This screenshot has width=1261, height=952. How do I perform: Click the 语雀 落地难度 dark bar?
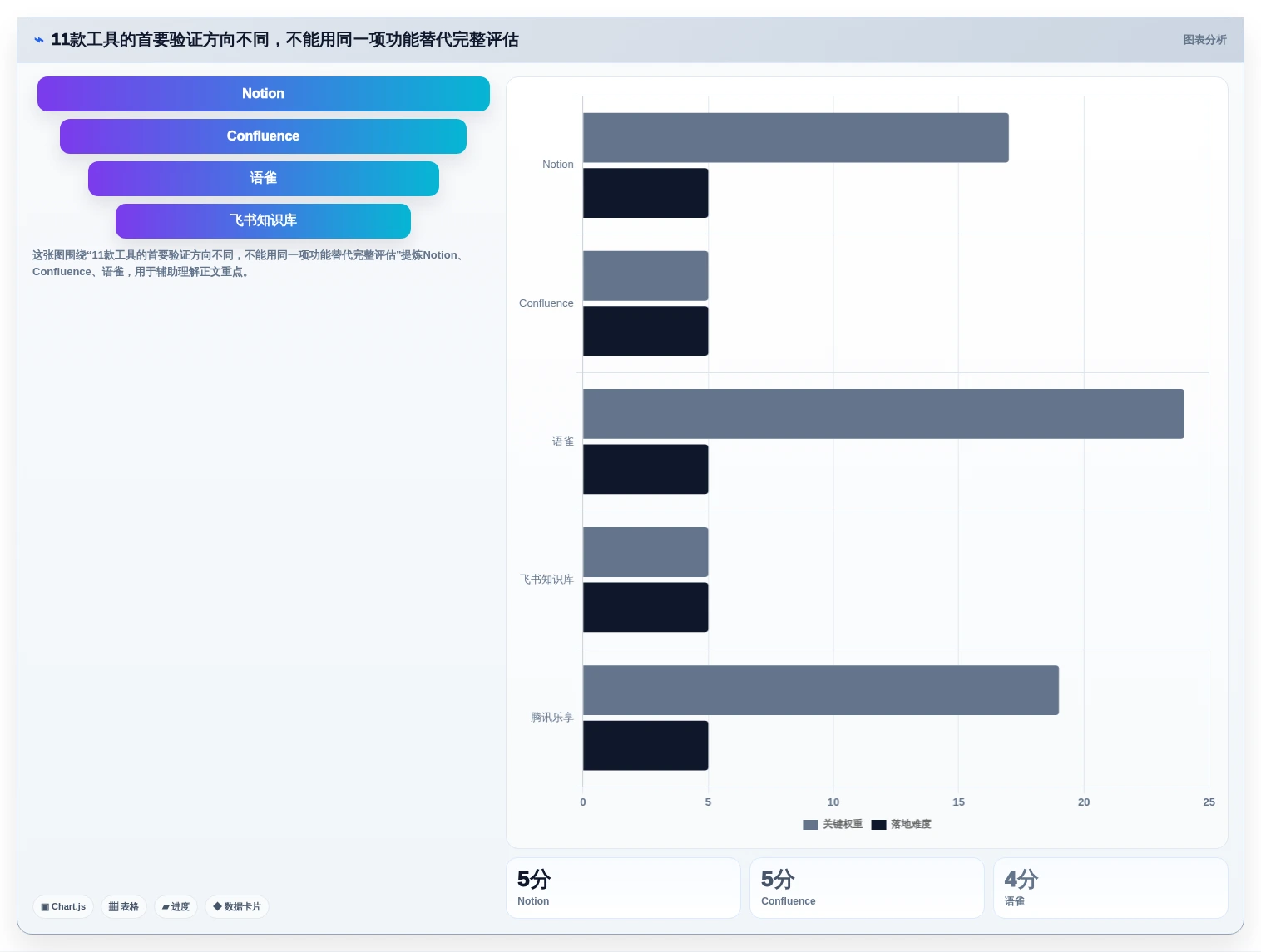click(645, 469)
